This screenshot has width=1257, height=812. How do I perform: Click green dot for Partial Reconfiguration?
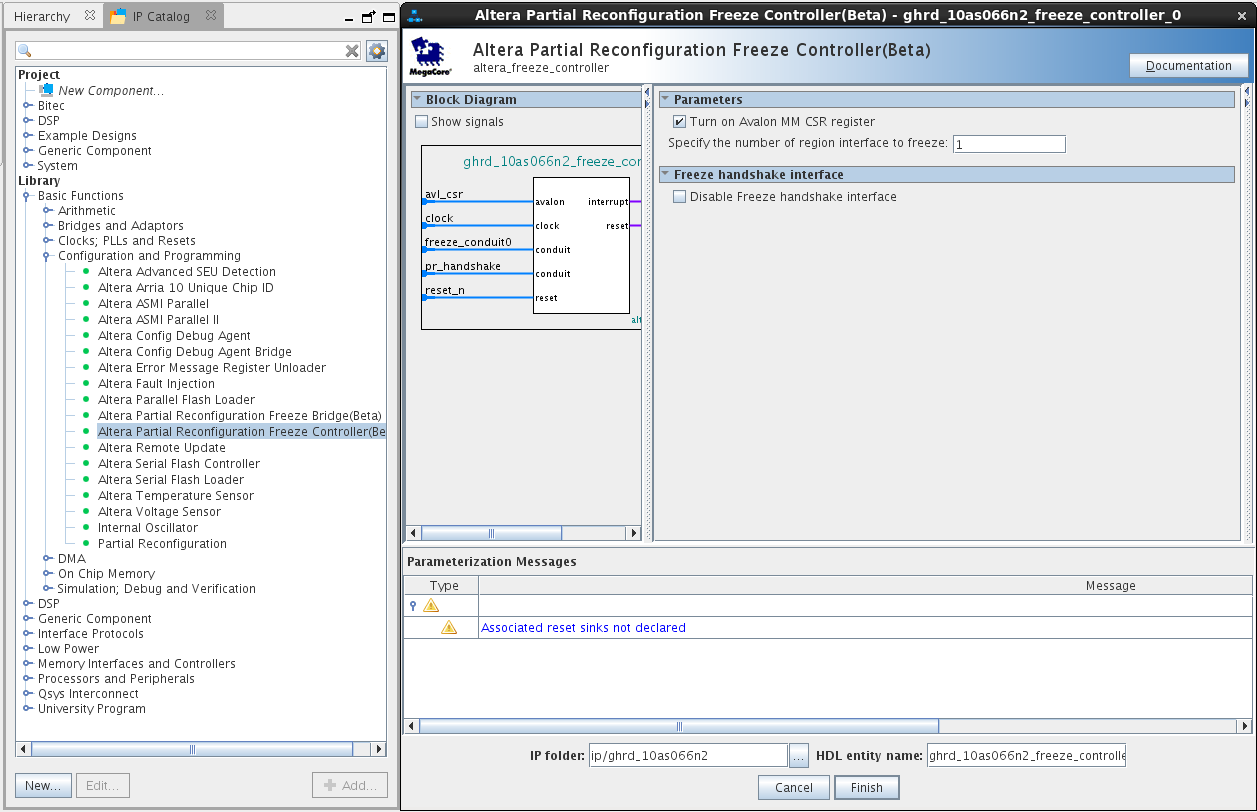[86, 544]
